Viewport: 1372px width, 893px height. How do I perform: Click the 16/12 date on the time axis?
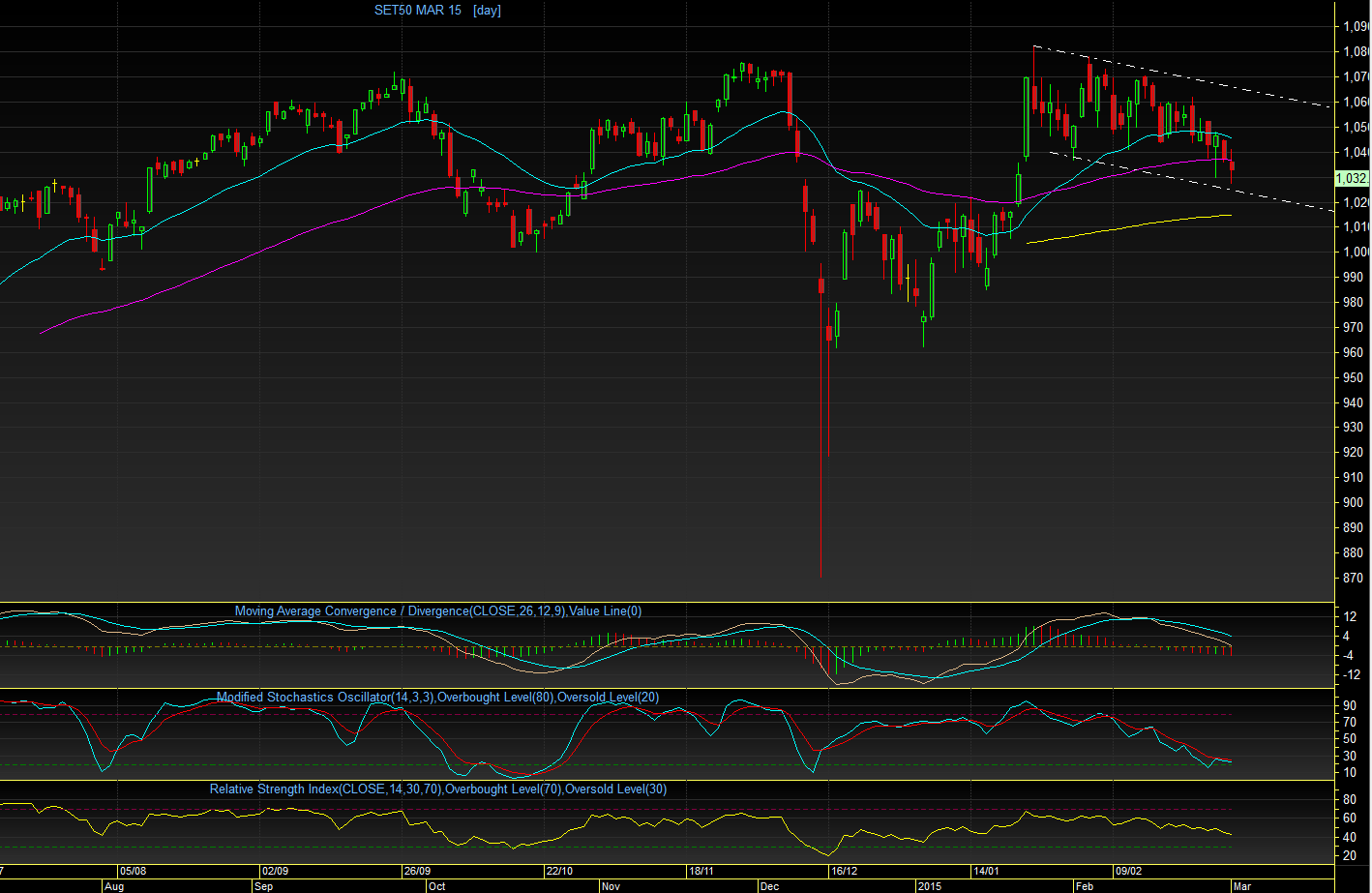point(845,871)
